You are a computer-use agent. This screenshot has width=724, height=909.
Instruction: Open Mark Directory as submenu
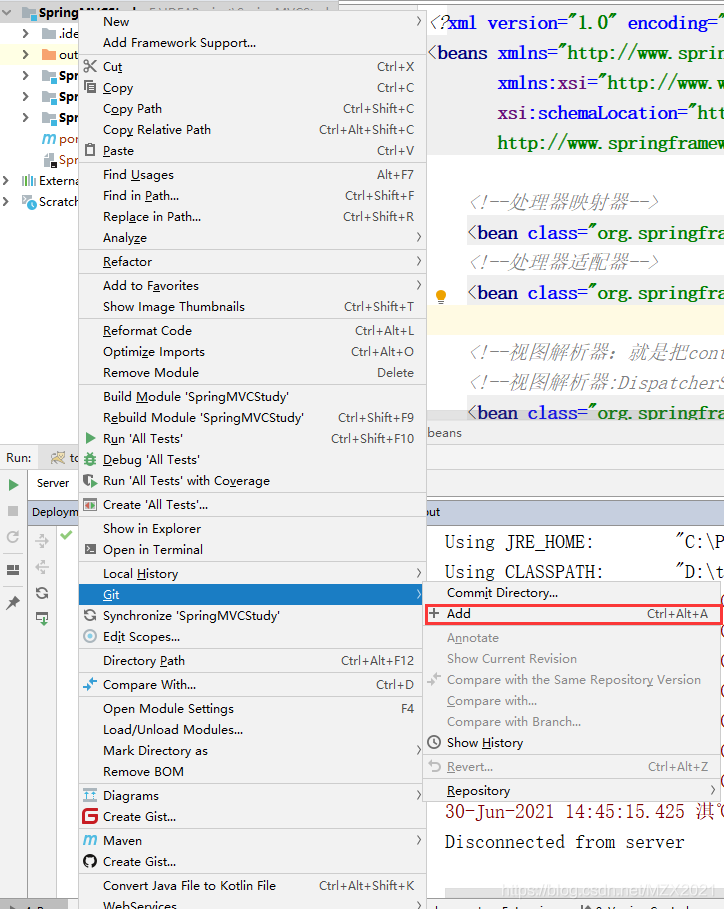pyautogui.click(x=252, y=750)
